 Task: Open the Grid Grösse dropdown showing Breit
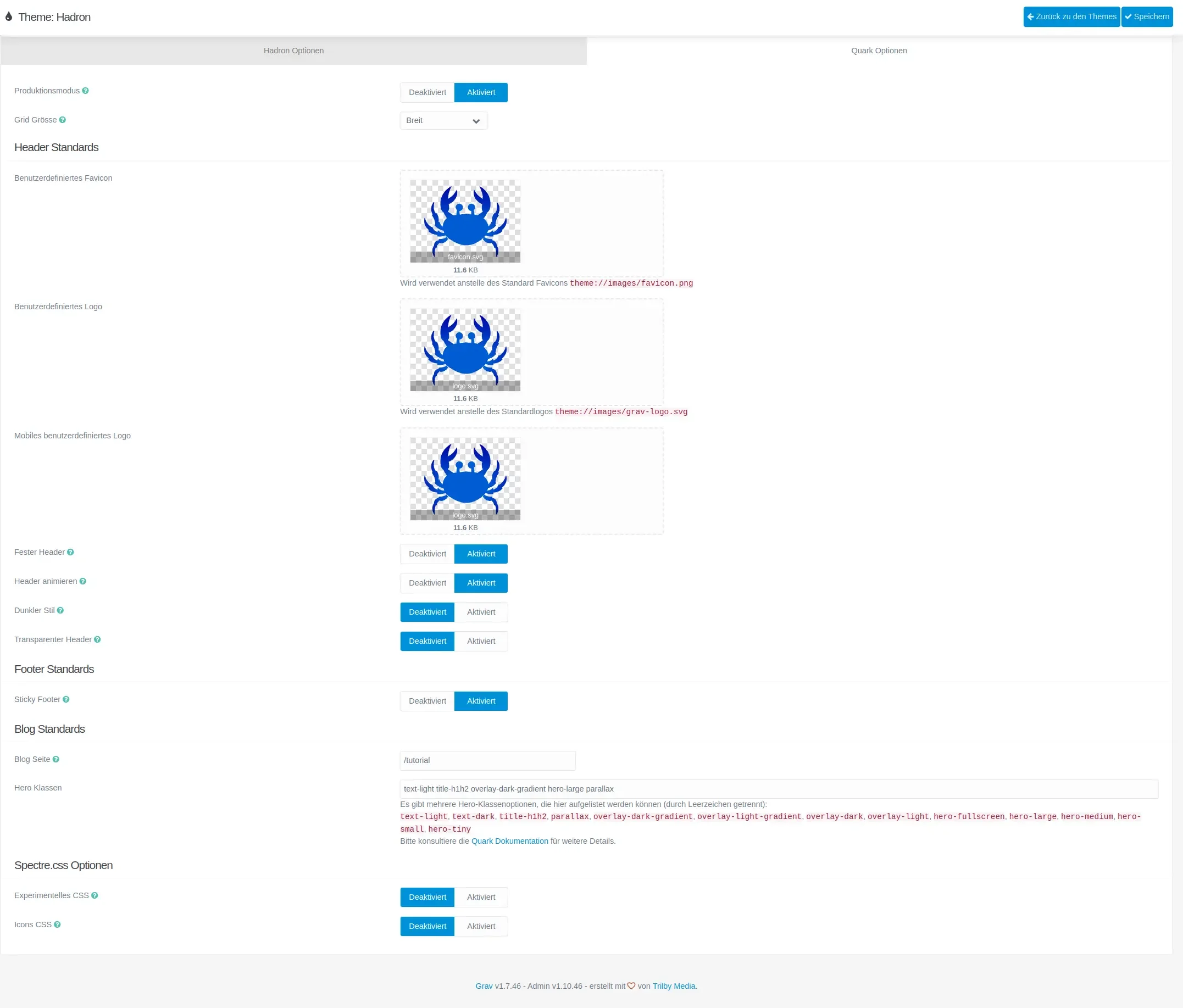(x=443, y=120)
